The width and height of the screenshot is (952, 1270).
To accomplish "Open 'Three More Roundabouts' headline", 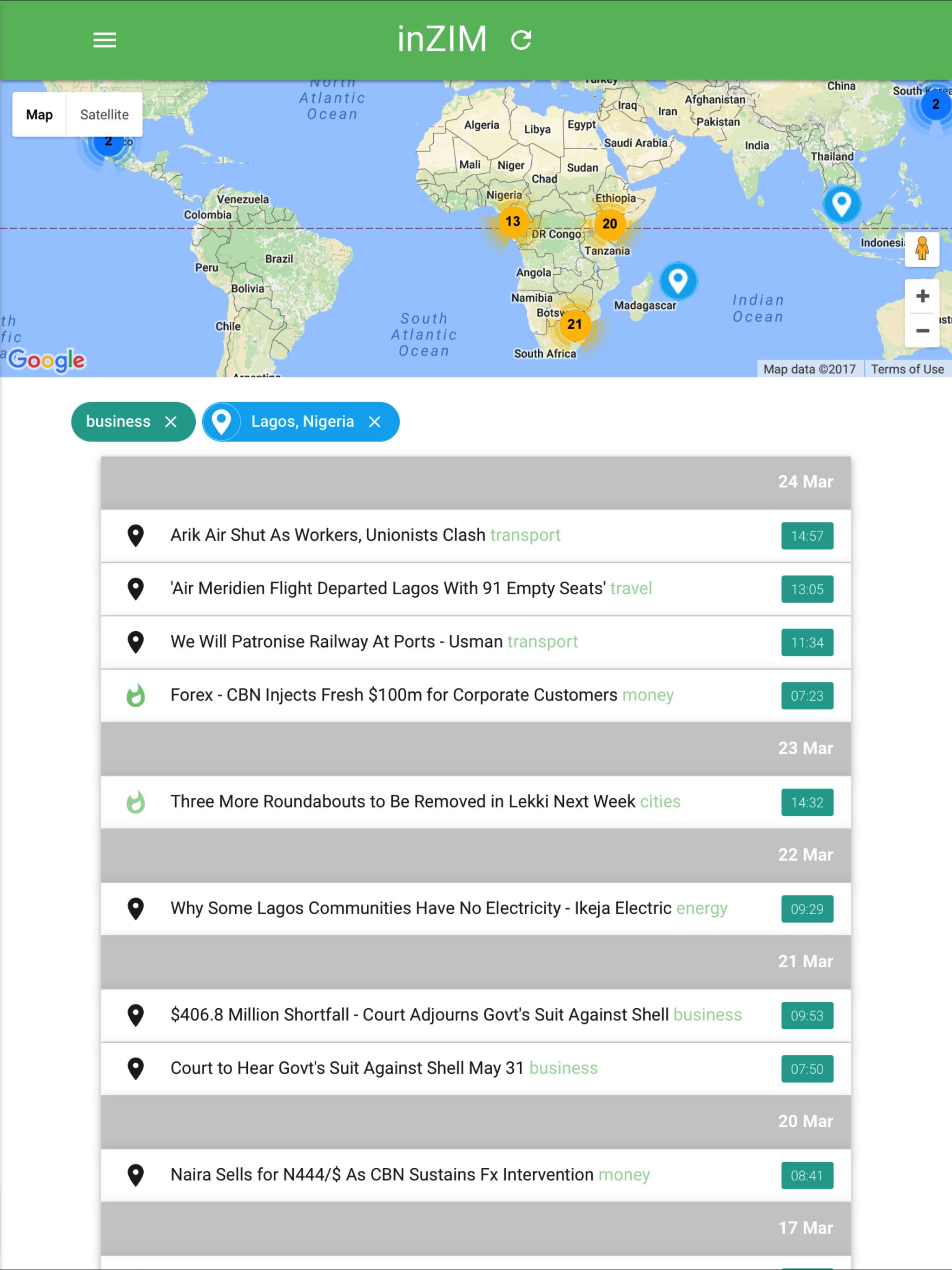I will (x=403, y=801).
